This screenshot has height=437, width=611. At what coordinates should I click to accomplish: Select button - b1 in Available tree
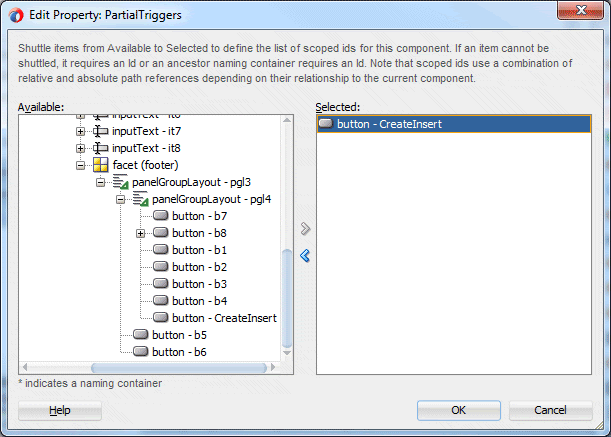(200, 250)
